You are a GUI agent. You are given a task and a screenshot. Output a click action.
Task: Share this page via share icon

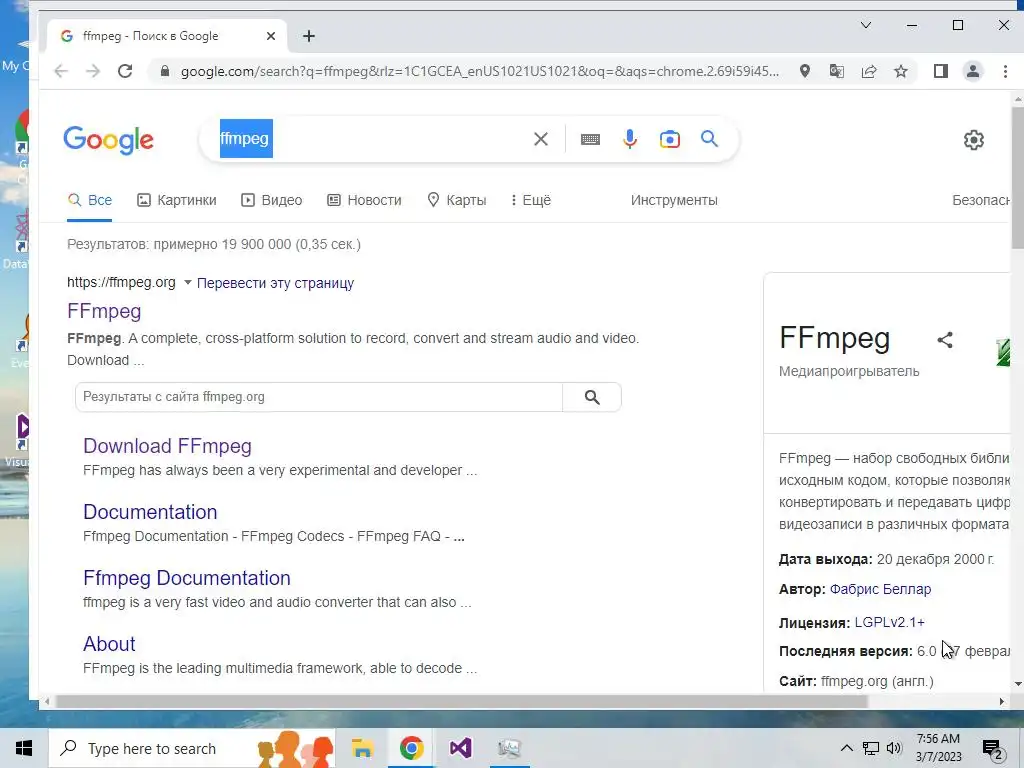pos(869,71)
